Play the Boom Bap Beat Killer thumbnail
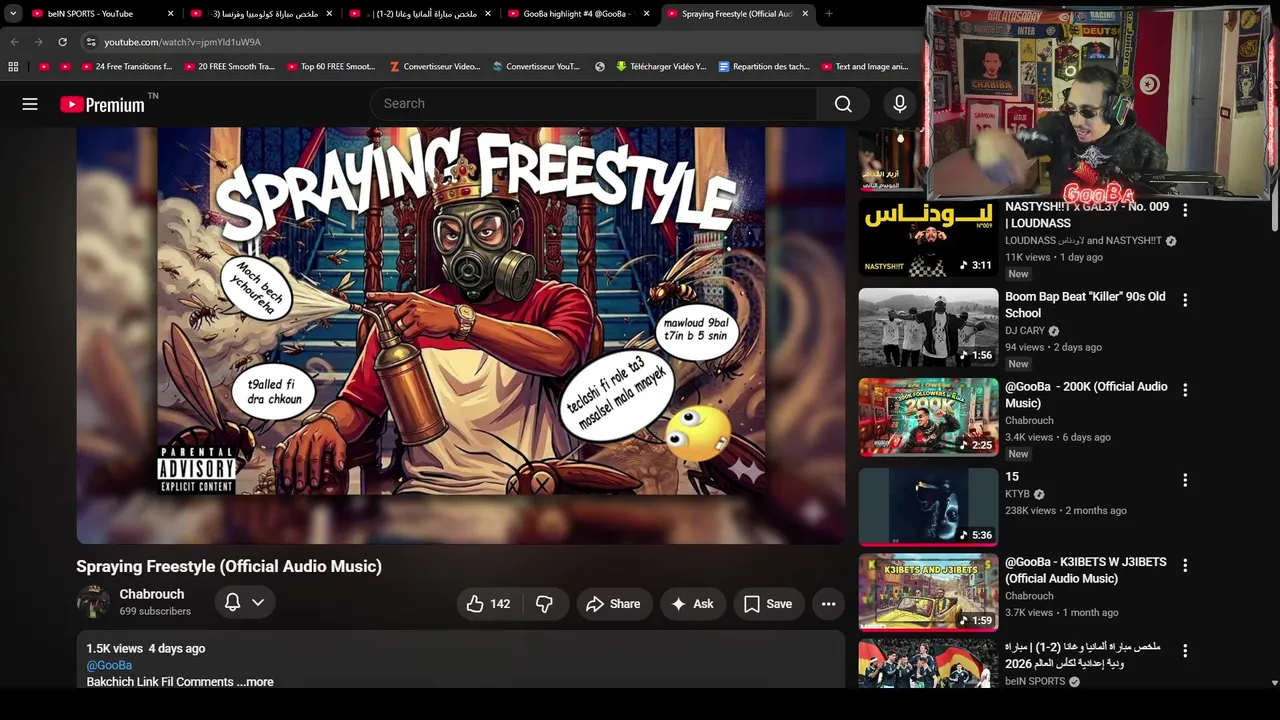The height and width of the screenshot is (720, 1280). [928, 327]
